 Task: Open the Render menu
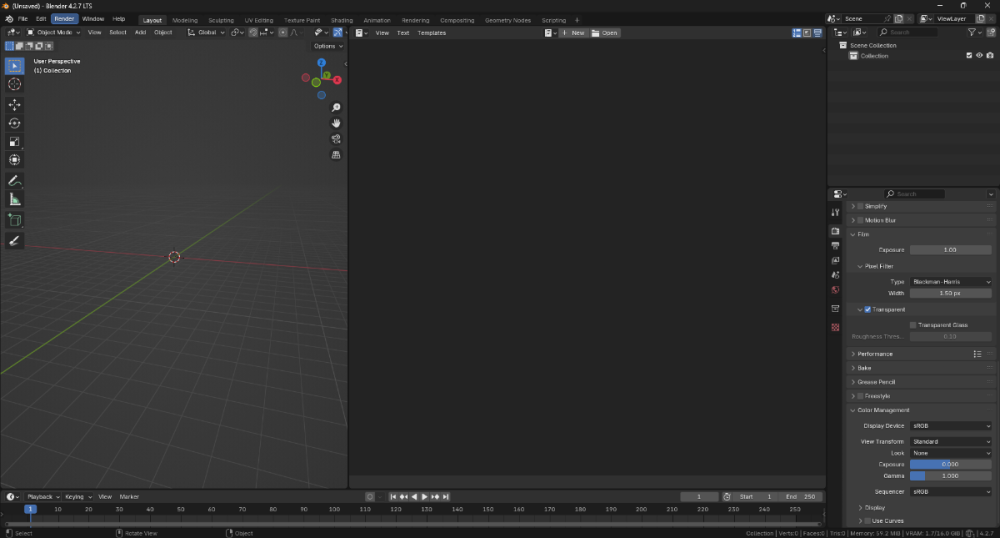(64, 19)
